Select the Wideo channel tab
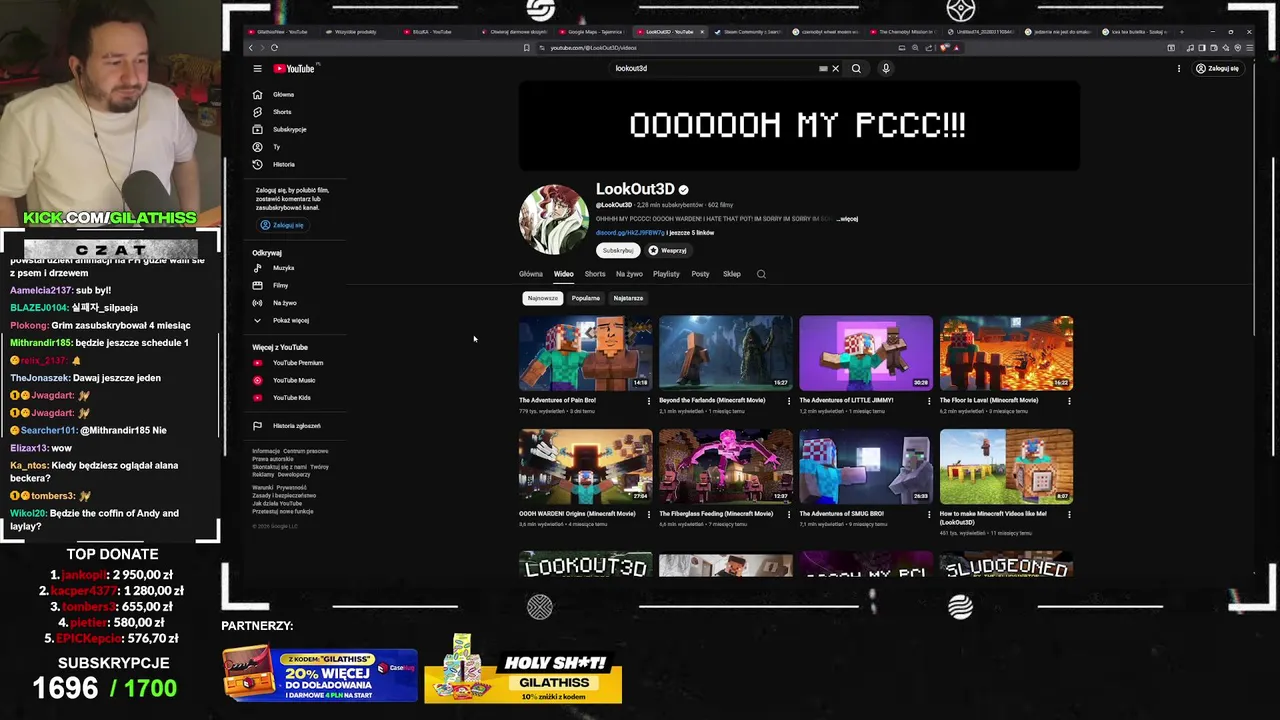 [x=564, y=274]
